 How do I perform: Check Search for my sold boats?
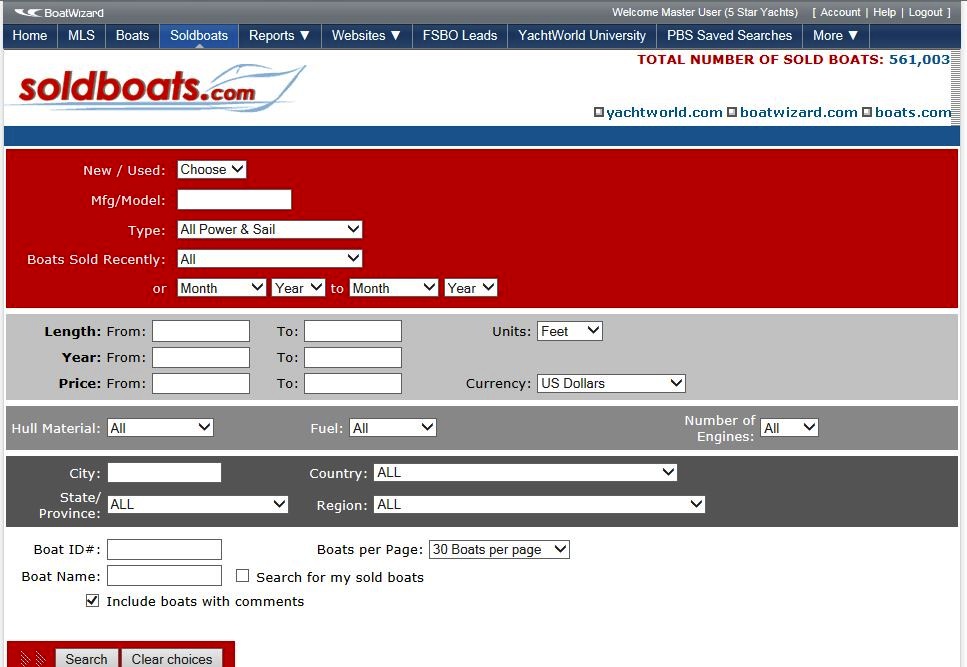tap(242, 576)
